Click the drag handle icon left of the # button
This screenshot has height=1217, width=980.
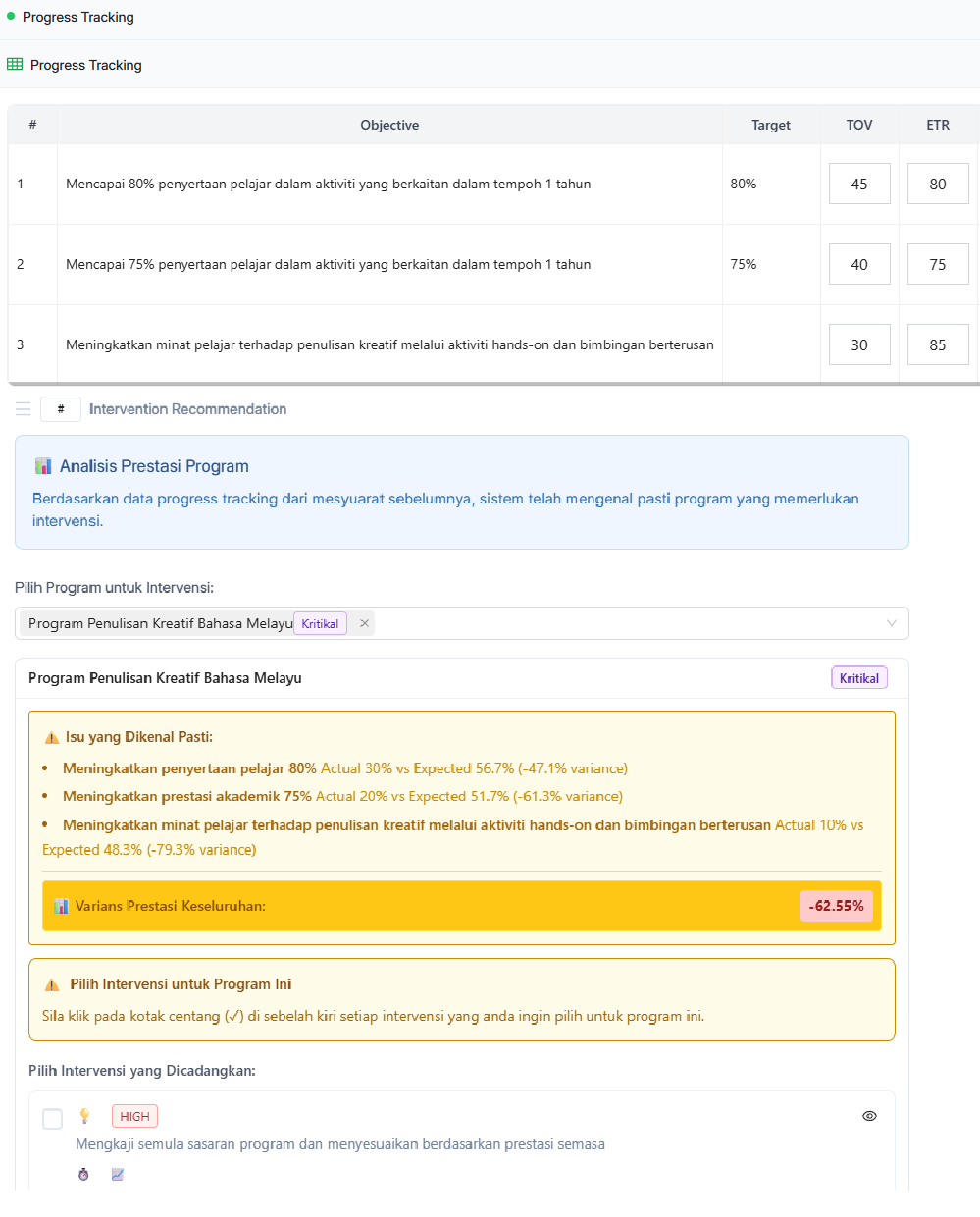[x=23, y=409]
